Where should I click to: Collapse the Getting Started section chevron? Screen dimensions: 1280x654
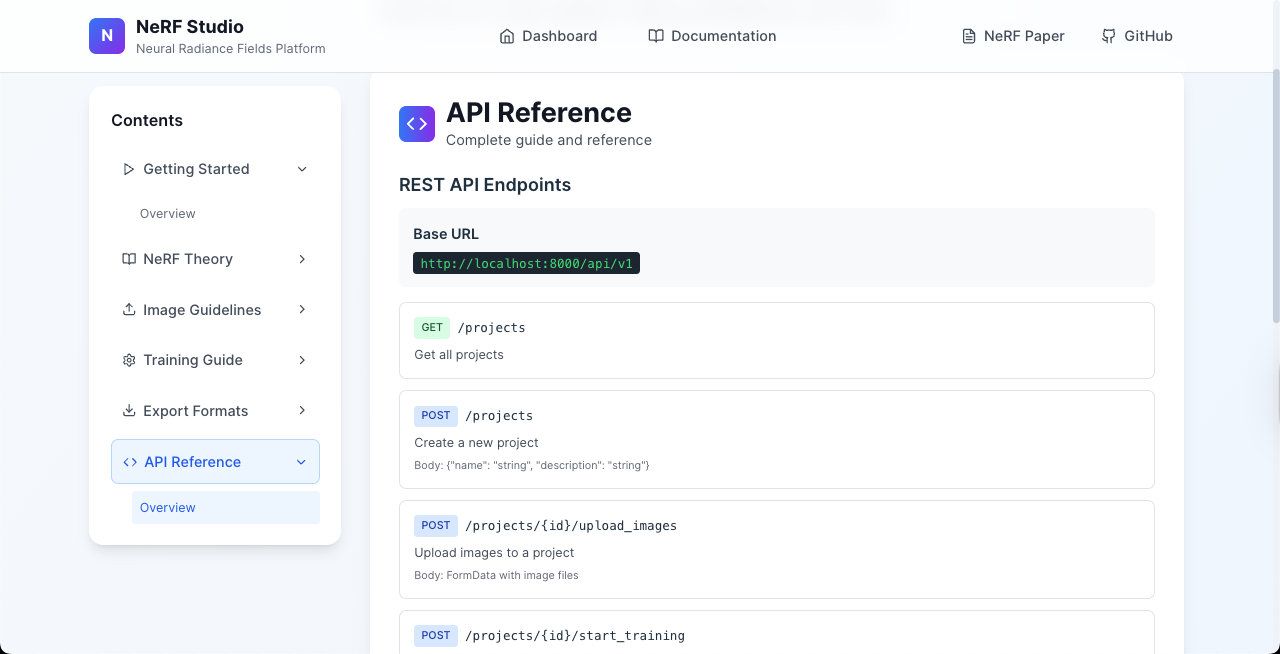point(302,169)
